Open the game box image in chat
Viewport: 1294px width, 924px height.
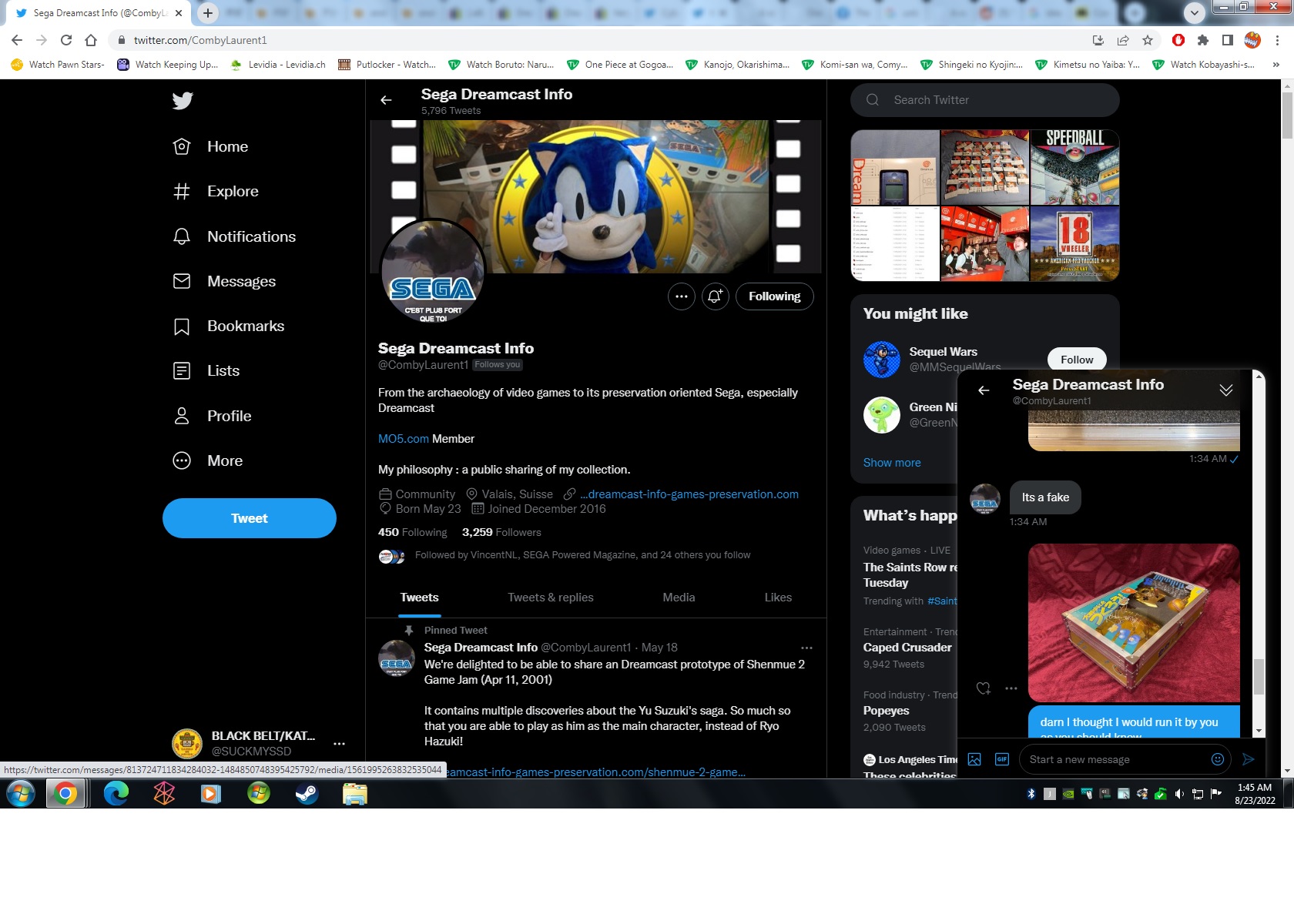pos(1134,623)
